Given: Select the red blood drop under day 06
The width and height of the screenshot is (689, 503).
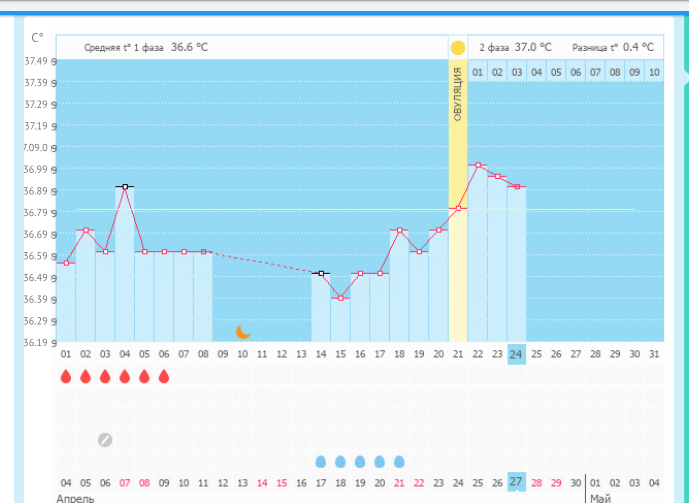Looking at the screenshot, I should pos(164,377).
